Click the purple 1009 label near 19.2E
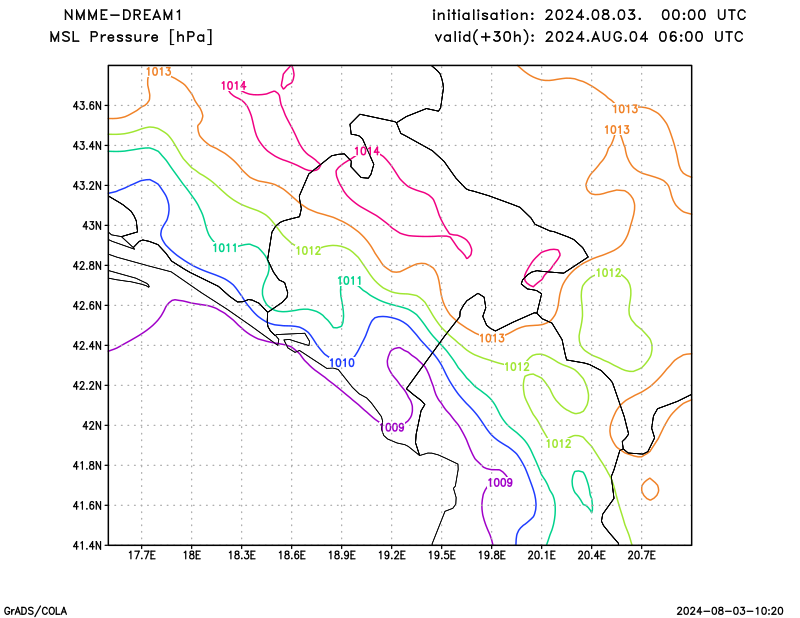This screenshot has width=800, height=618. 392,427
